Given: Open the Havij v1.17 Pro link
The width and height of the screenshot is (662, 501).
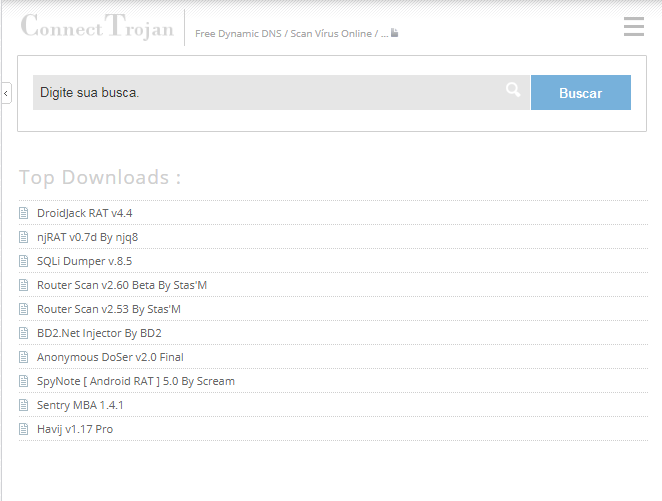Looking at the screenshot, I should (75, 429).
